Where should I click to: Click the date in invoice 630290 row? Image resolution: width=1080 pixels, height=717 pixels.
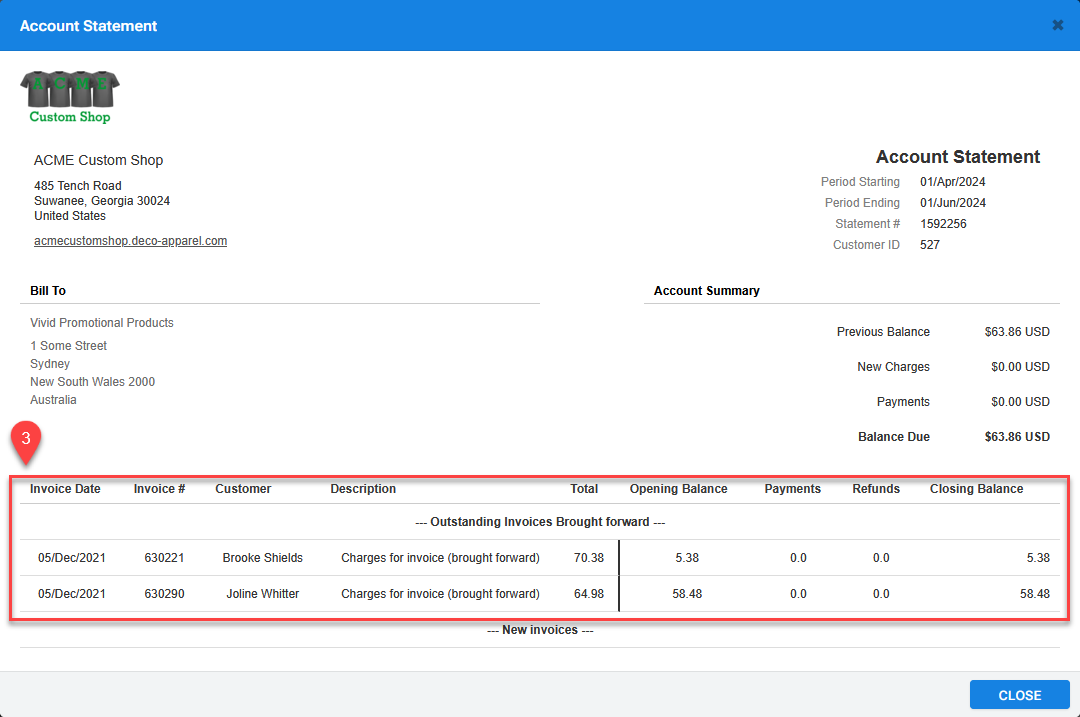pyautogui.click(x=72, y=594)
